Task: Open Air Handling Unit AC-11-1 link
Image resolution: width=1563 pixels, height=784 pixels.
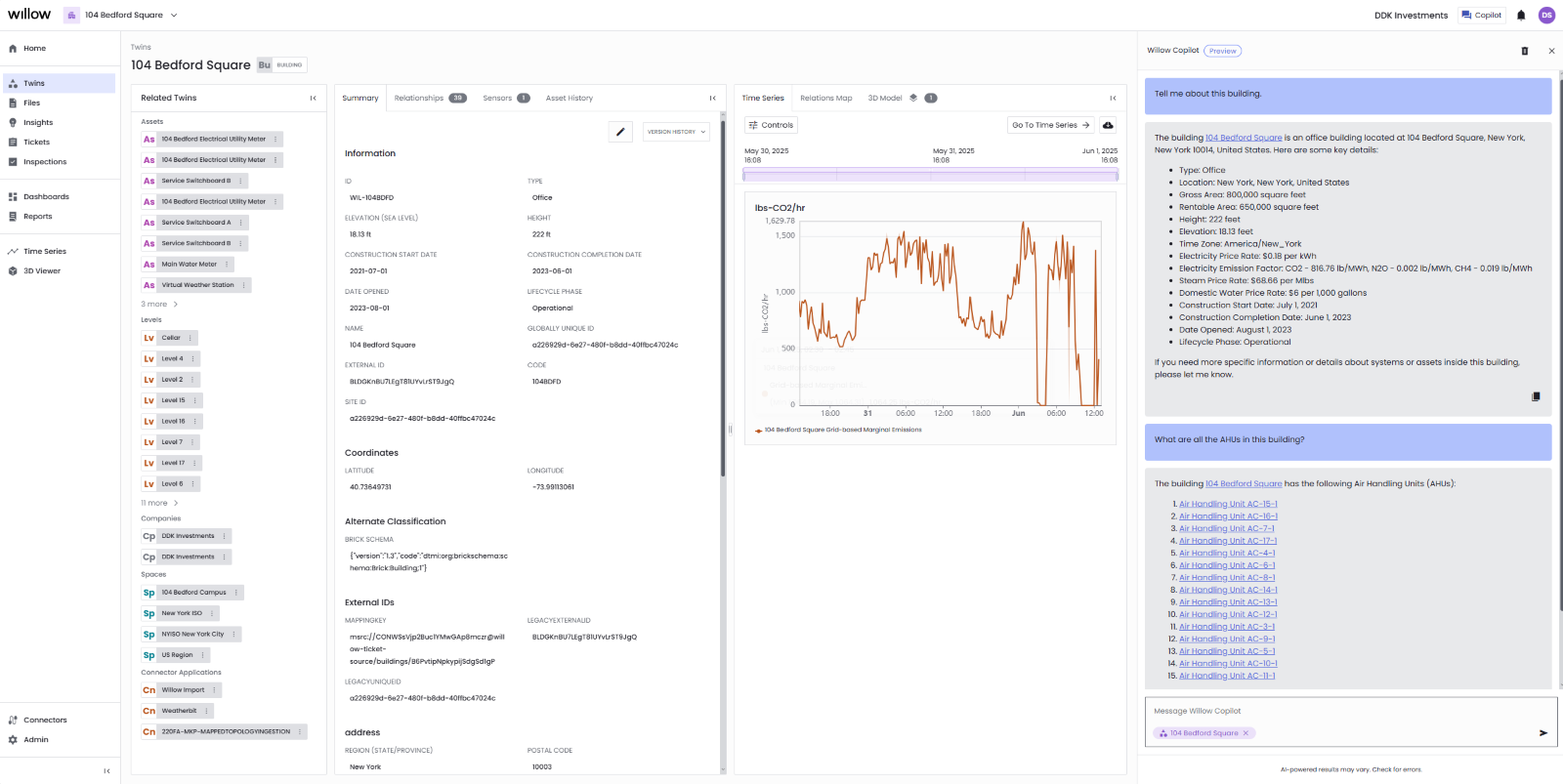Action: [1227, 676]
